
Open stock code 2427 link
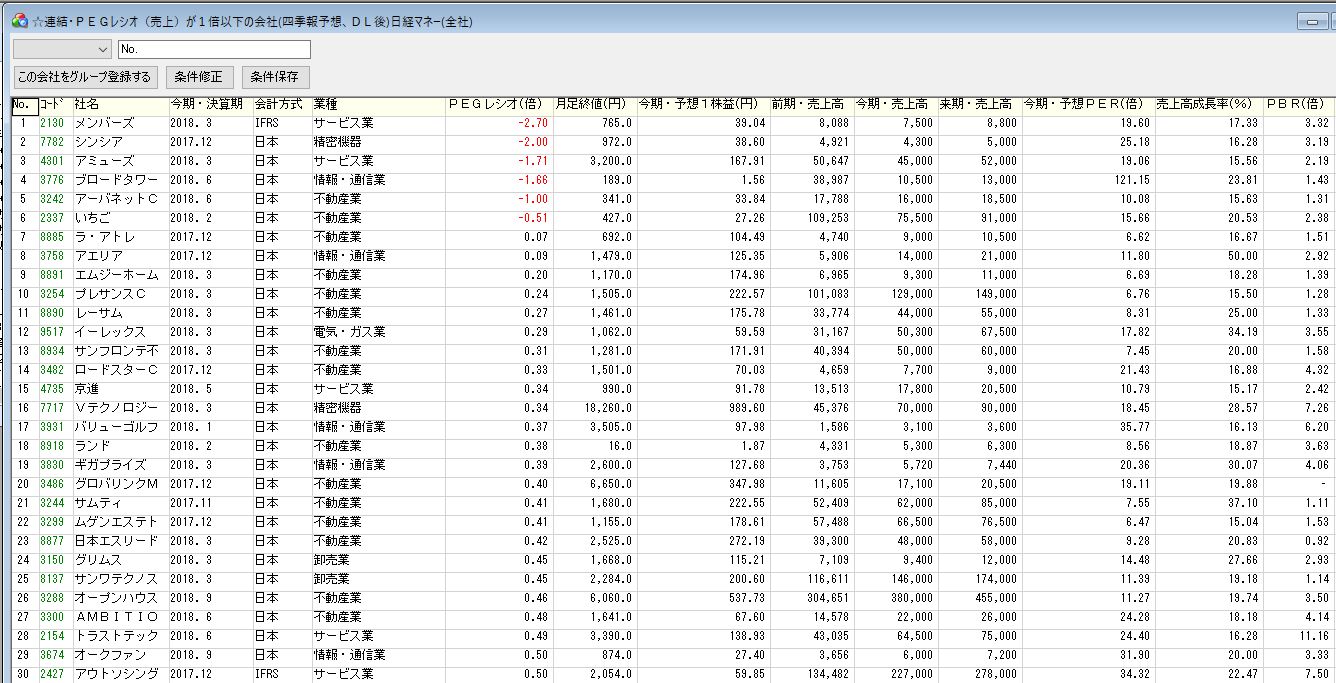coord(52,674)
